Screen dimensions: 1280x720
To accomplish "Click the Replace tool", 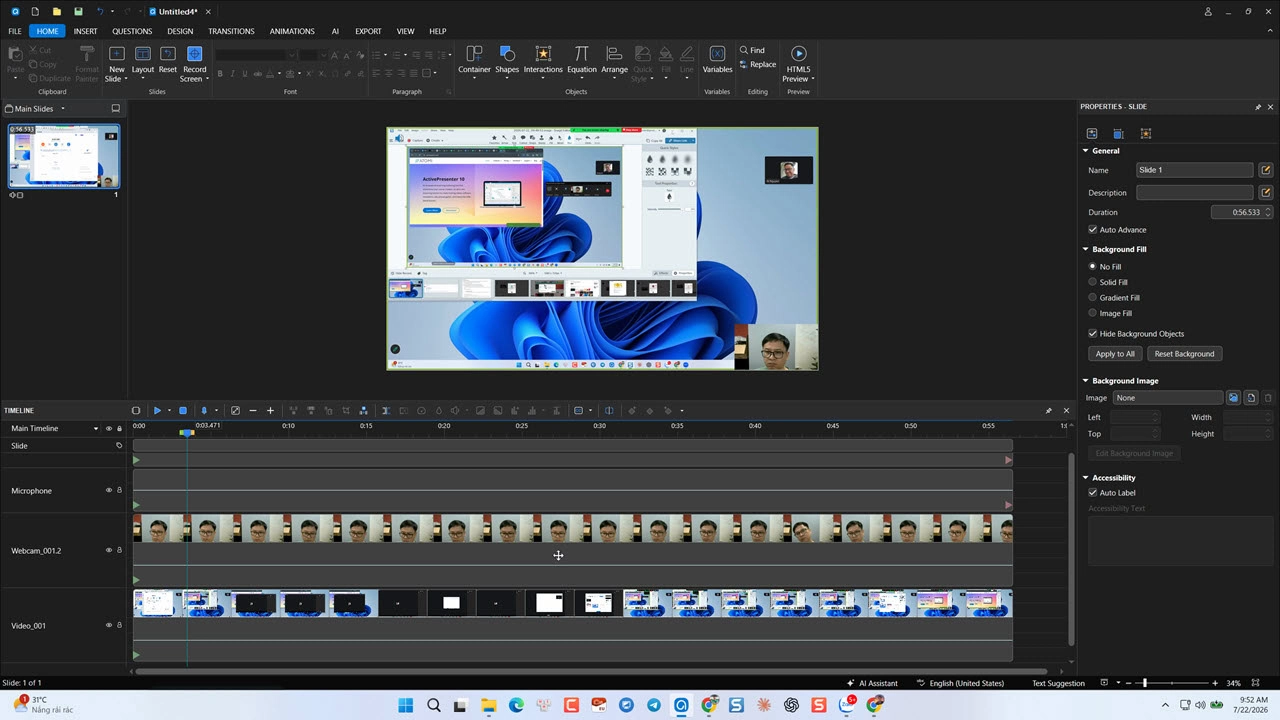I will click(x=757, y=65).
